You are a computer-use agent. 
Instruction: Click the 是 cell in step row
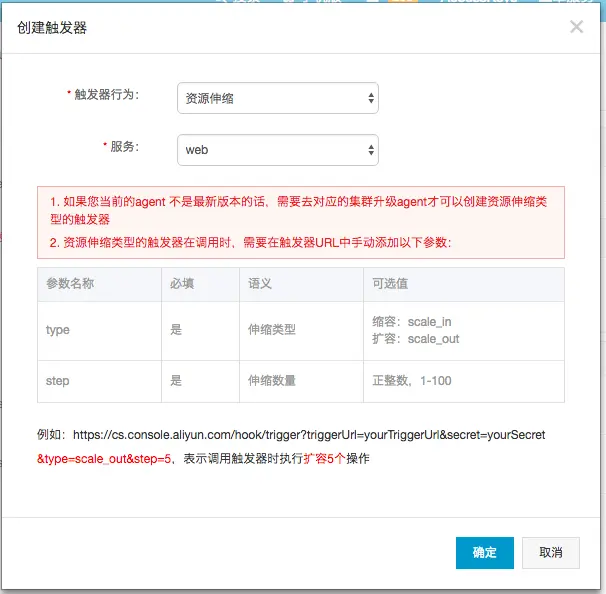click(200, 381)
